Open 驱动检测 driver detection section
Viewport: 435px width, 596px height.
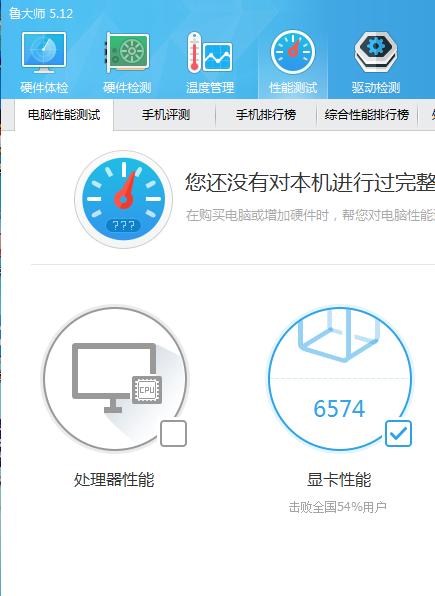click(376, 63)
